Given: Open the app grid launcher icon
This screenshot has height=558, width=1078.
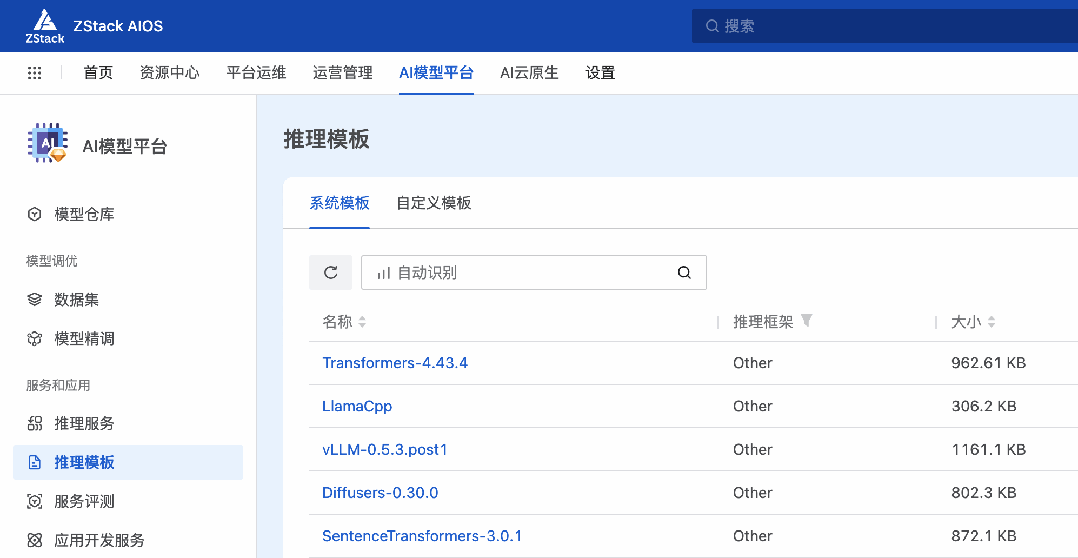Looking at the screenshot, I should (x=34, y=73).
